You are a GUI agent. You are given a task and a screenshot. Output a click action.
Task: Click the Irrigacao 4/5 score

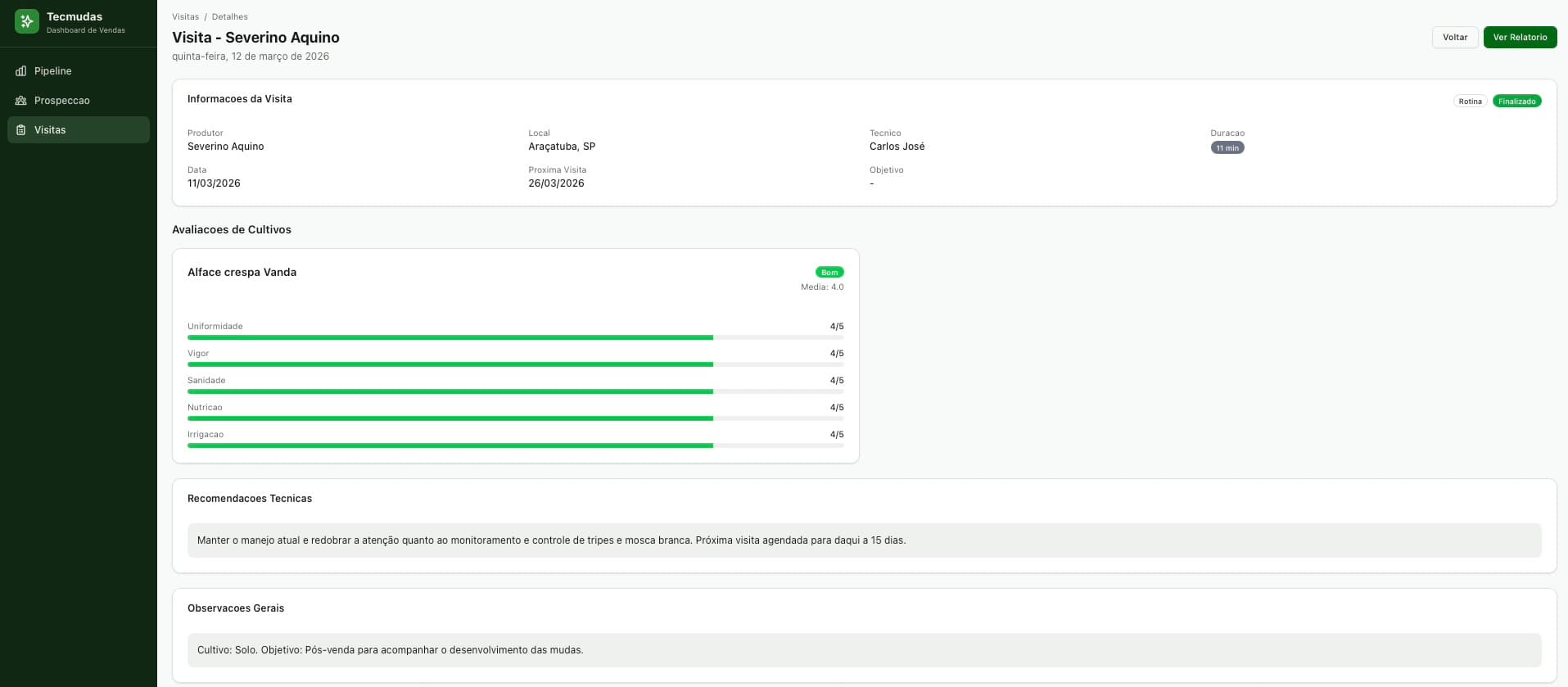pyautogui.click(x=837, y=435)
